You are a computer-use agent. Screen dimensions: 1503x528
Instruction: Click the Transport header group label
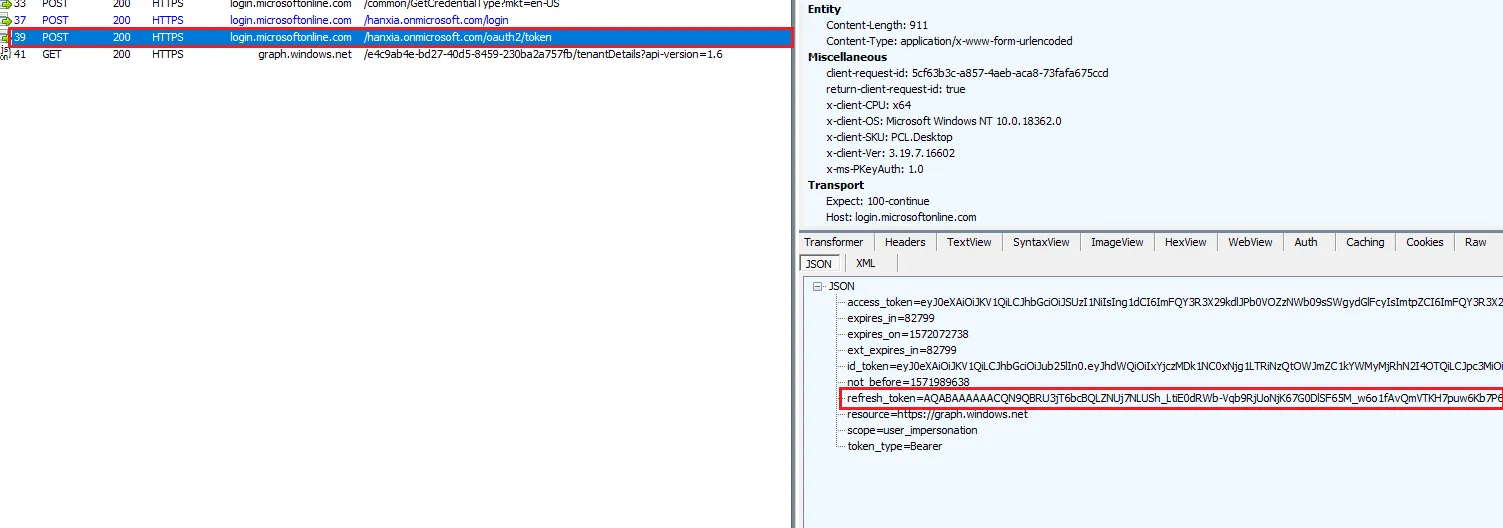(836, 185)
